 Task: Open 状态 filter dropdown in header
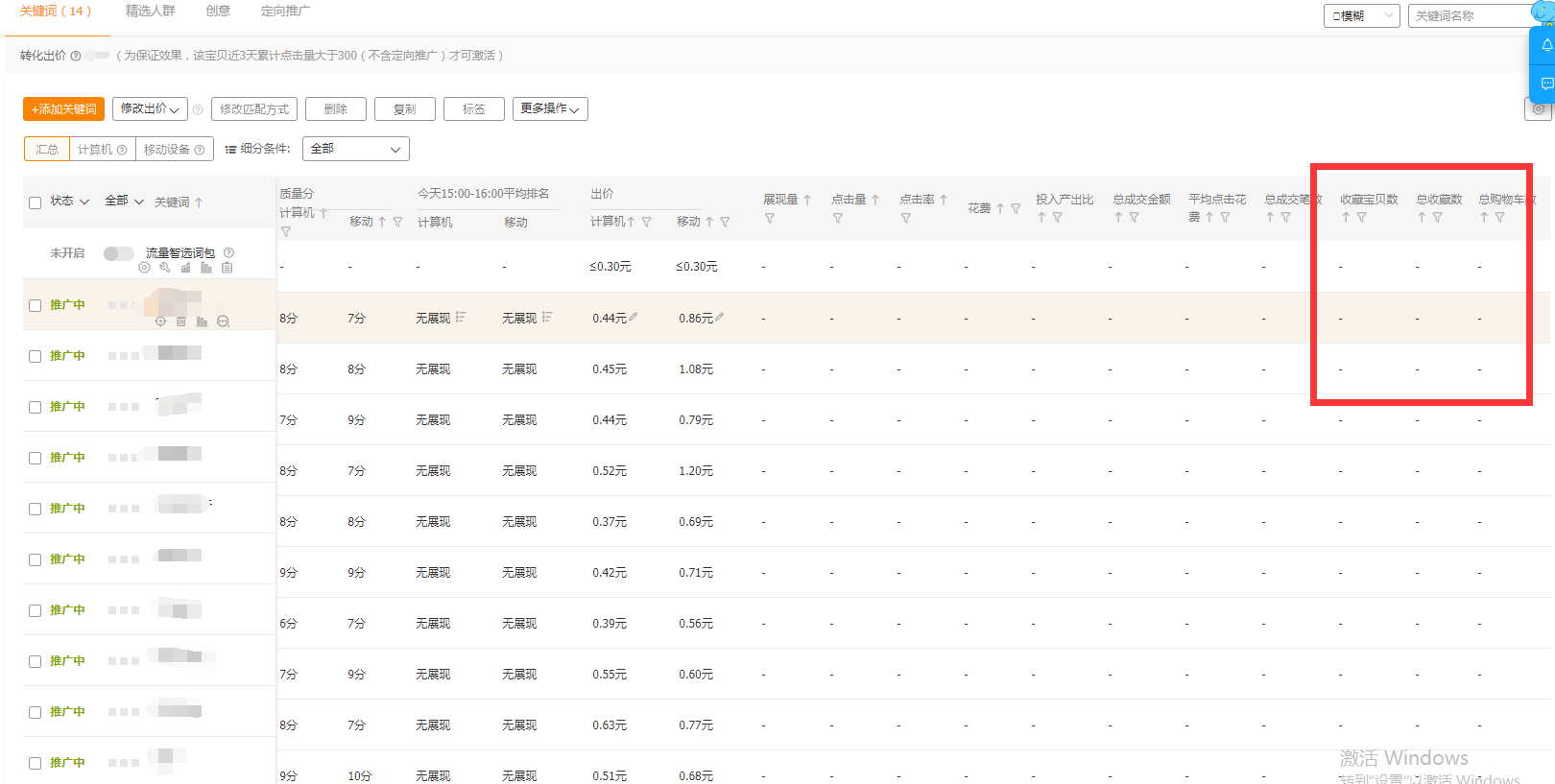(x=69, y=202)
